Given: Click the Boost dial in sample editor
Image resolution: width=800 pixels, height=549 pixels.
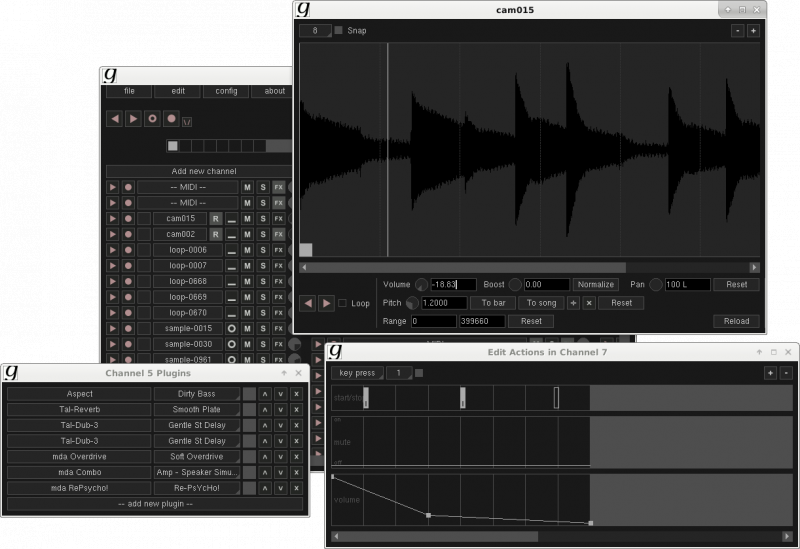Looking at the screenshot, I should click(515, 285).
